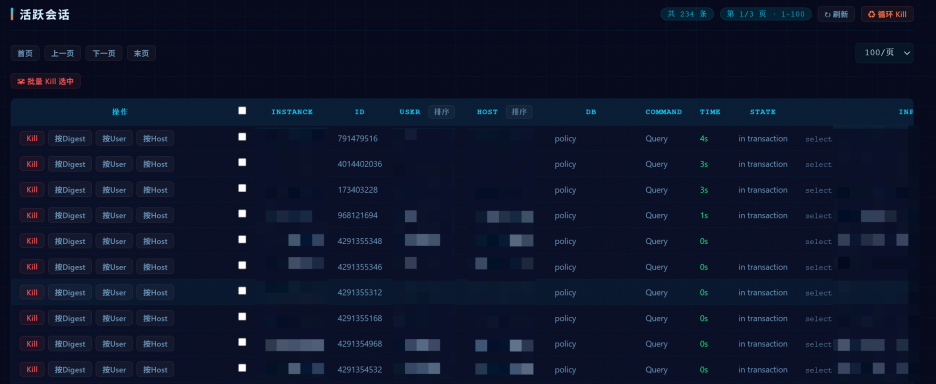Check the box for session 173403228

pos(242,188)
